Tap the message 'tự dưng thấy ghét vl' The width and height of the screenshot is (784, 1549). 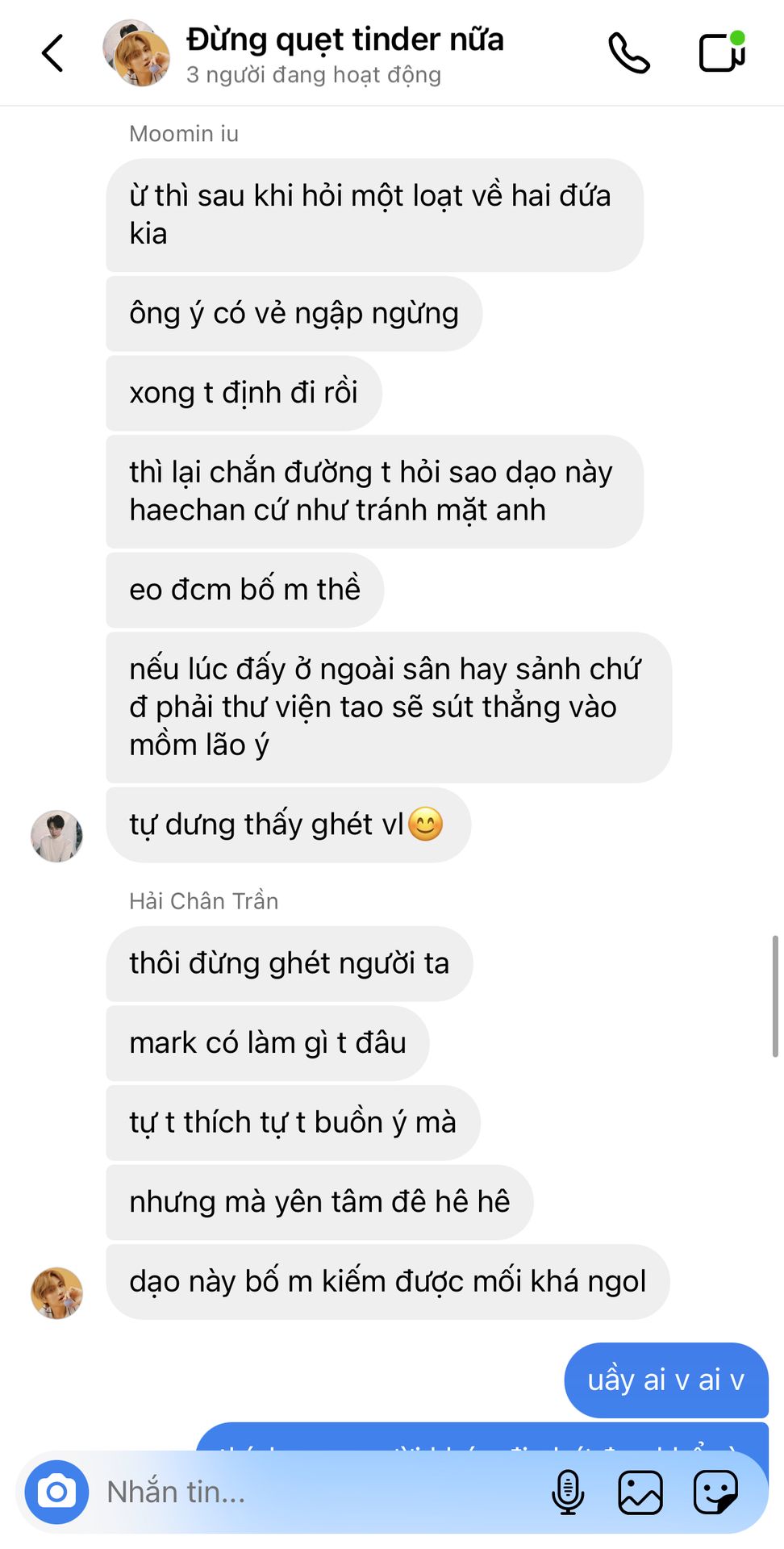(289, 825)
